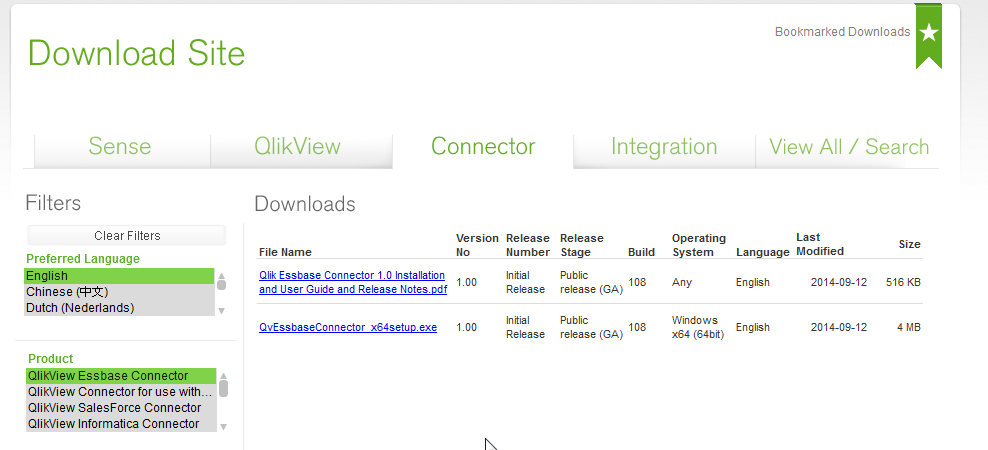Viewport: 988px width, 450px height.
Task: Click the Version No column header
Action: [477, 245]
